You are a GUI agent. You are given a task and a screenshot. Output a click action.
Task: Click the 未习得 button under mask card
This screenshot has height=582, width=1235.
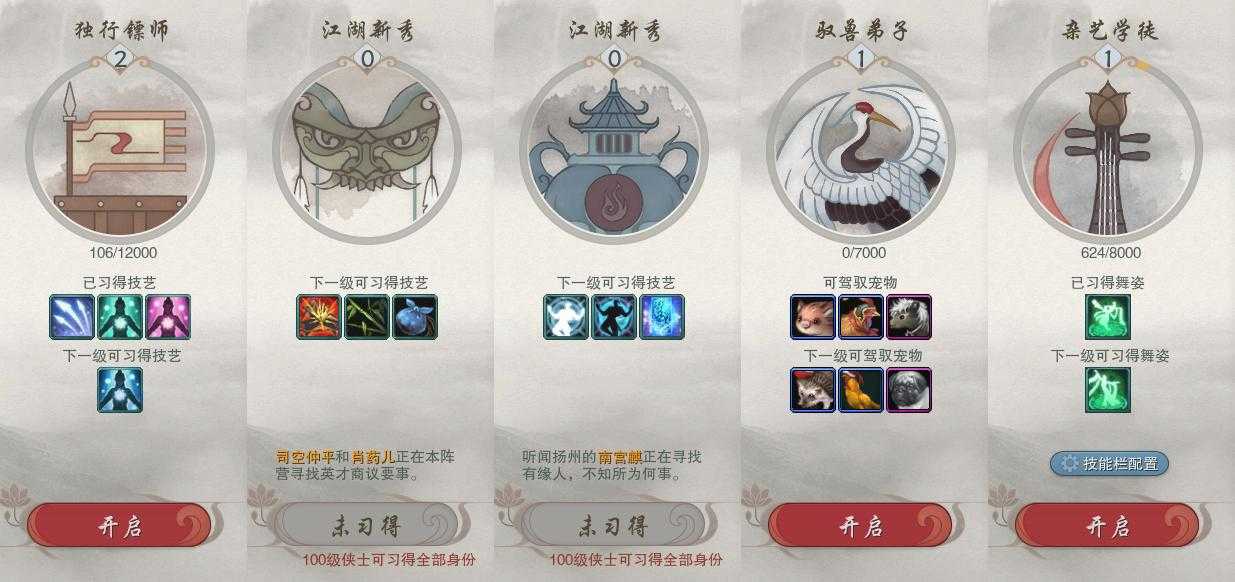[x=366, y=526]
